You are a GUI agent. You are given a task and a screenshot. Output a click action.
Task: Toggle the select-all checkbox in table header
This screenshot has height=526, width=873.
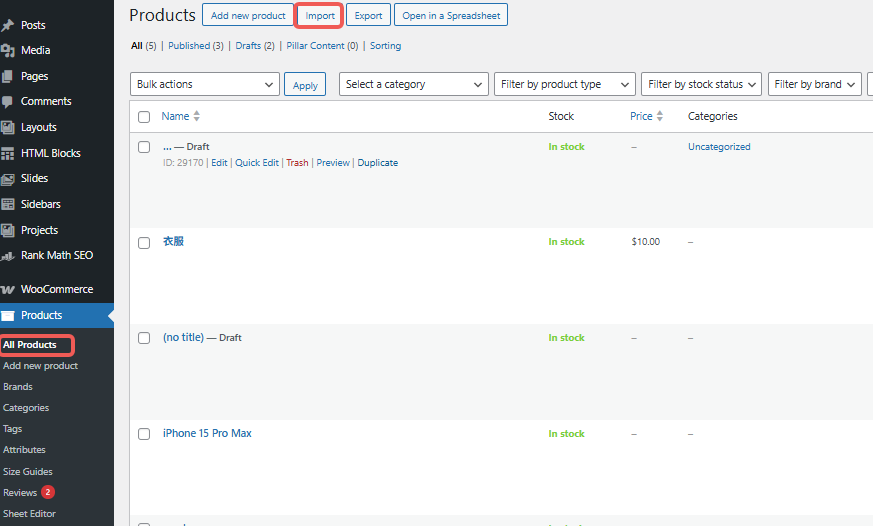tap(144, 117)
